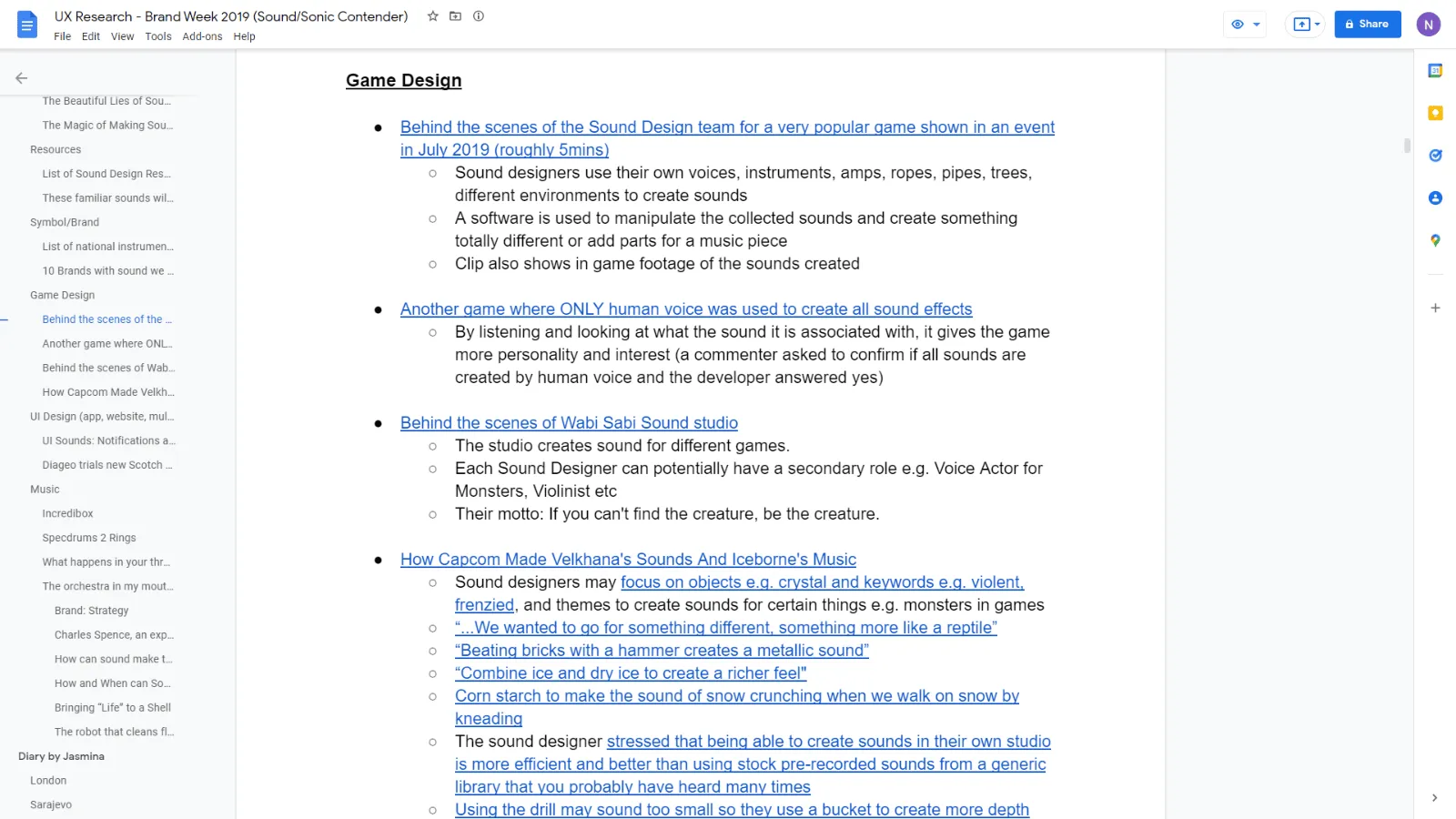Screen dimensions: 1456x819
Task: Open Contacts side panel
Action: (1435, 197)
